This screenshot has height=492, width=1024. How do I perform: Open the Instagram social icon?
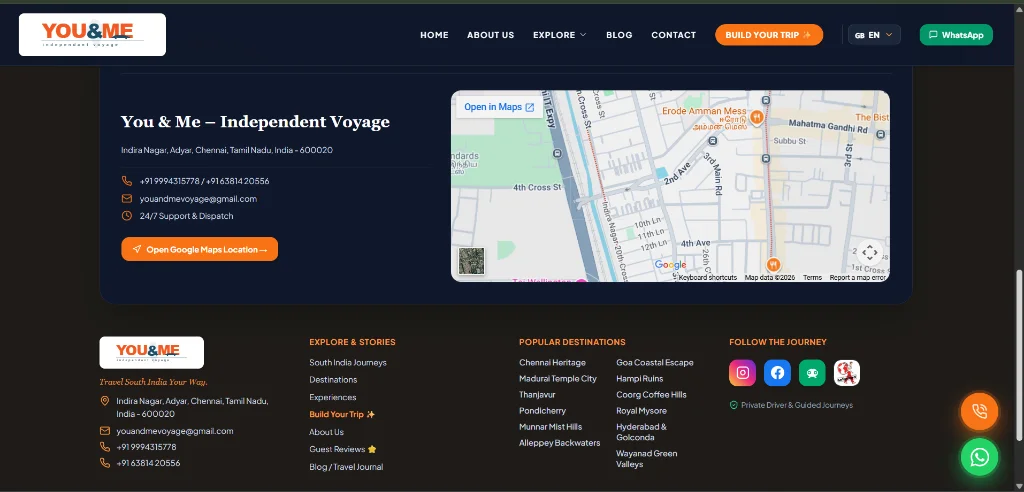coord(743,372)
